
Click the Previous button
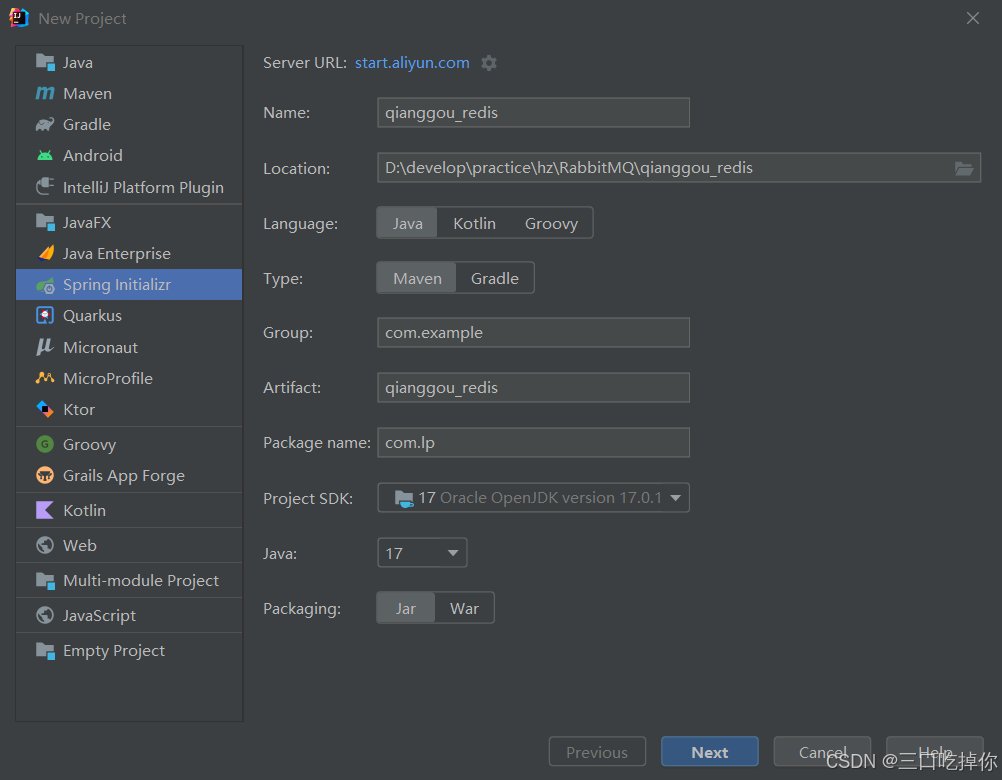[x=597, y=752]
